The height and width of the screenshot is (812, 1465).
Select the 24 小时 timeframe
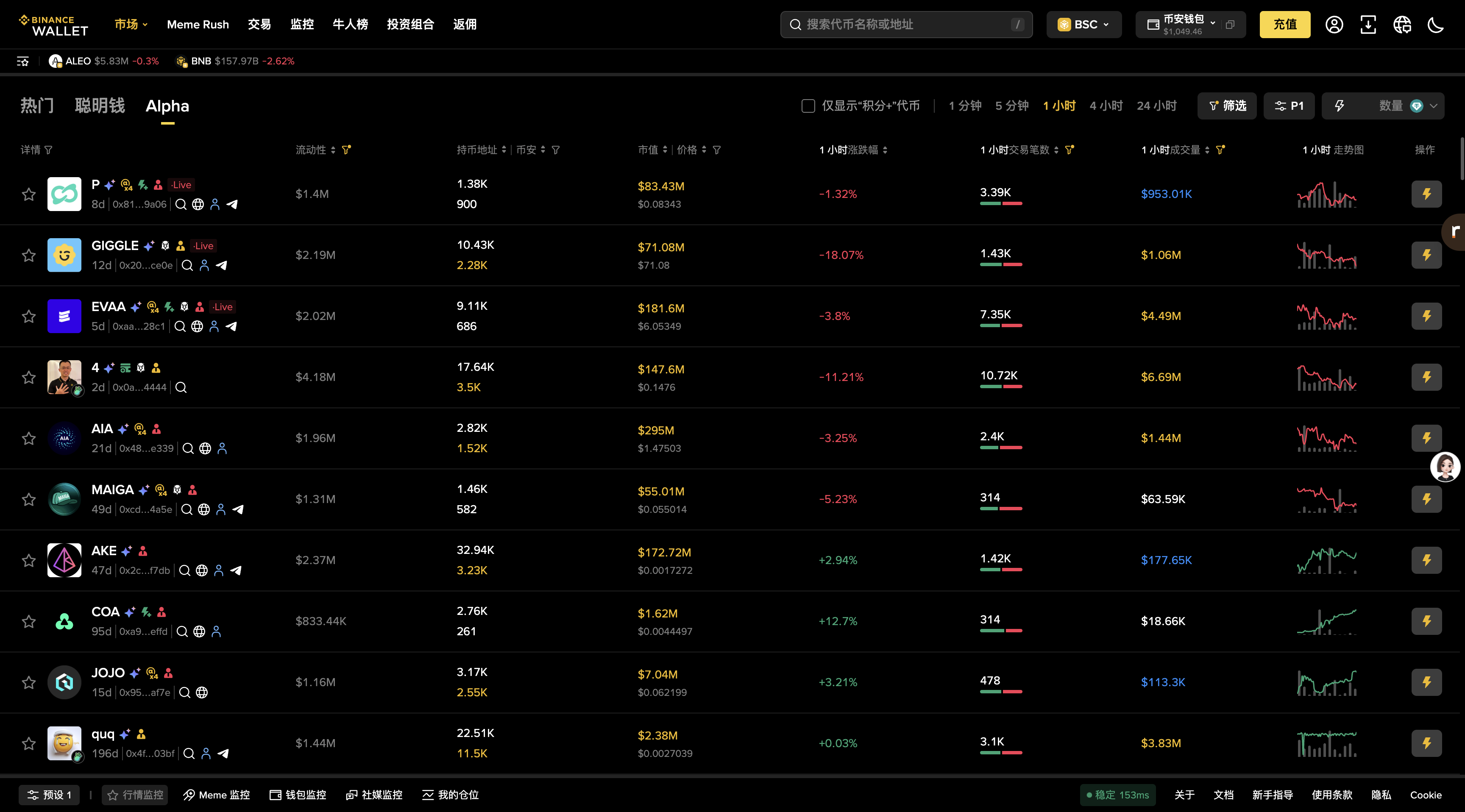[x=1156, y=106]
